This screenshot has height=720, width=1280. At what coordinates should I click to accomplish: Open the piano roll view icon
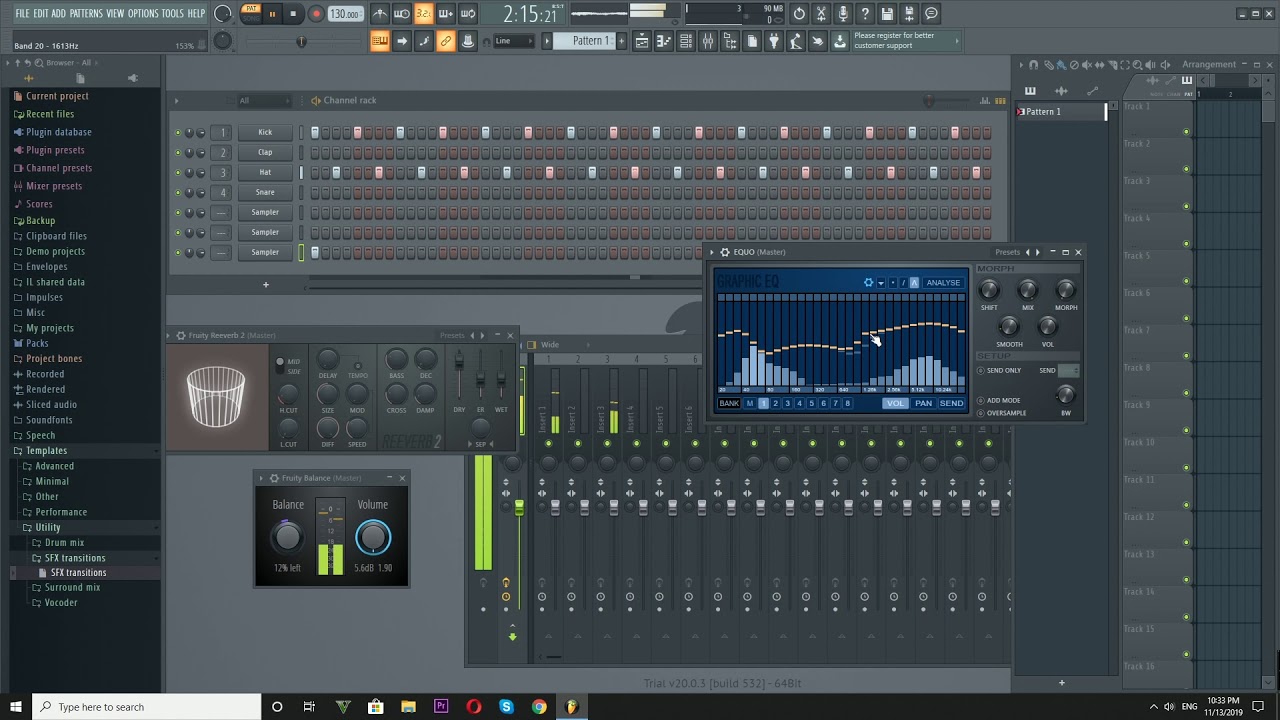tap(664, 41)
